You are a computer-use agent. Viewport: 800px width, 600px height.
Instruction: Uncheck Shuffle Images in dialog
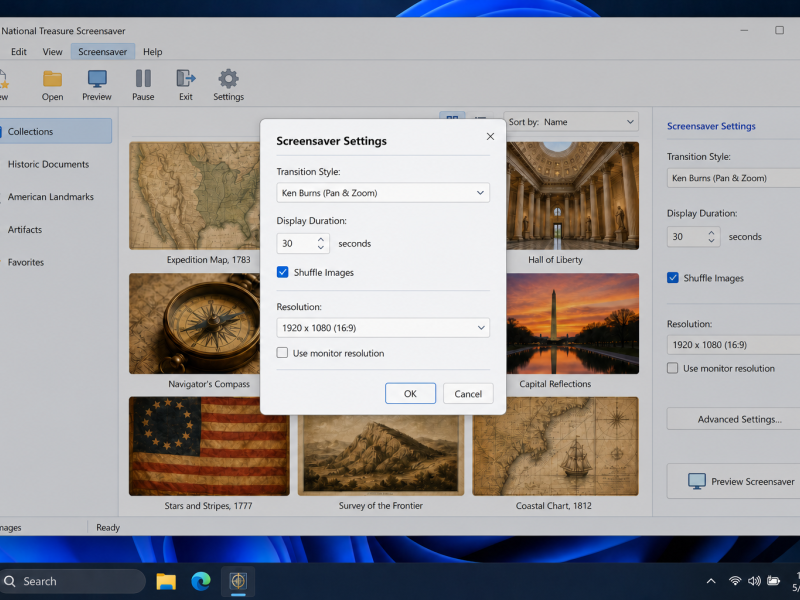pos(282,272)
